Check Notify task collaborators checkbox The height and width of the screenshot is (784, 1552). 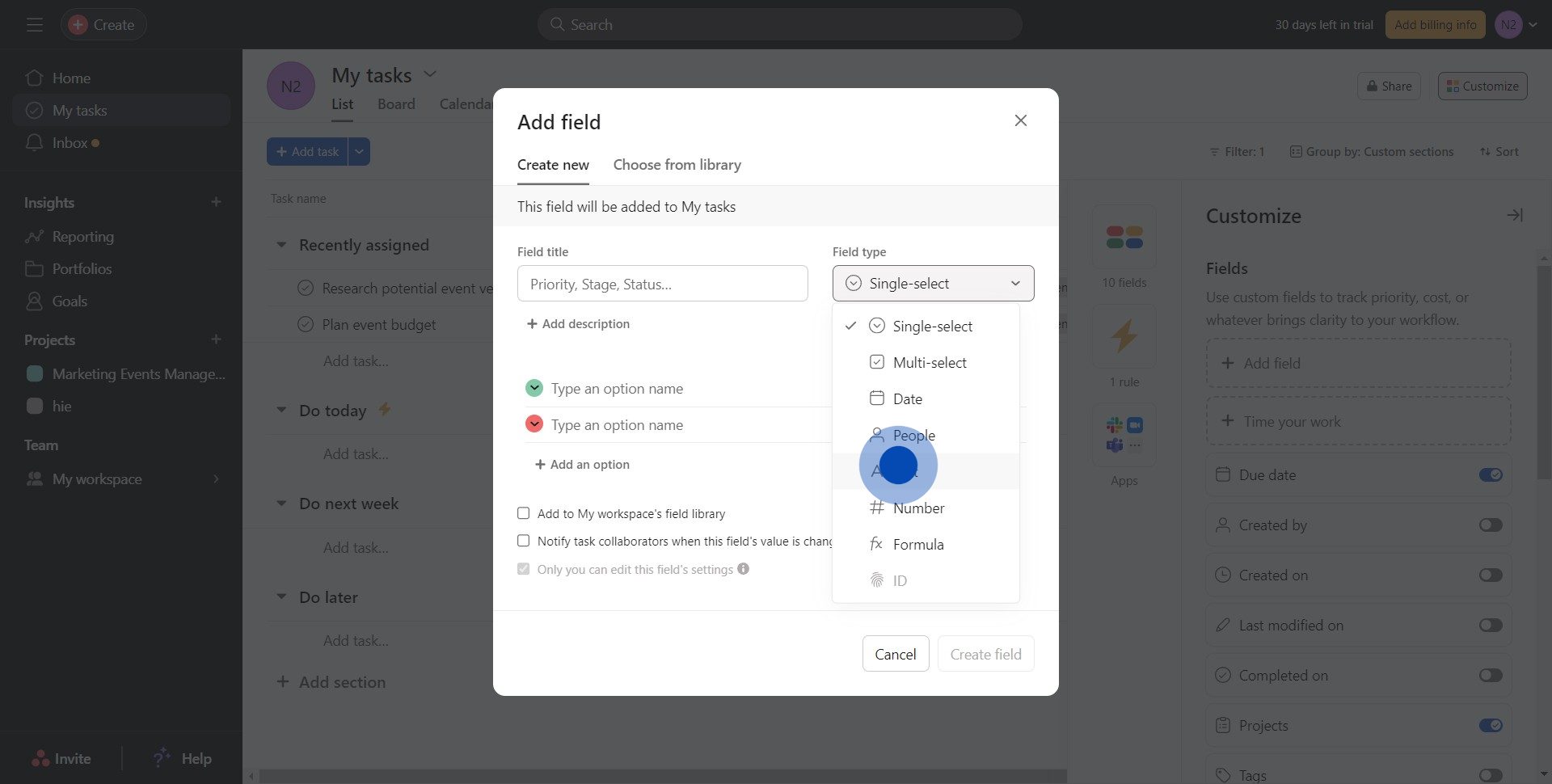pos(524,541)
